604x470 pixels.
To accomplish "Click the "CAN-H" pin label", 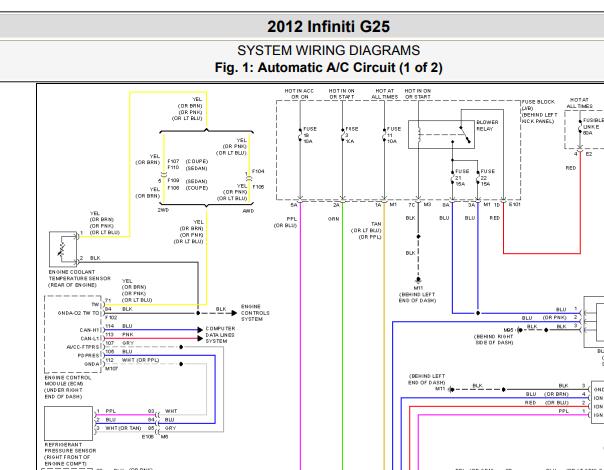I will (89, 330).
